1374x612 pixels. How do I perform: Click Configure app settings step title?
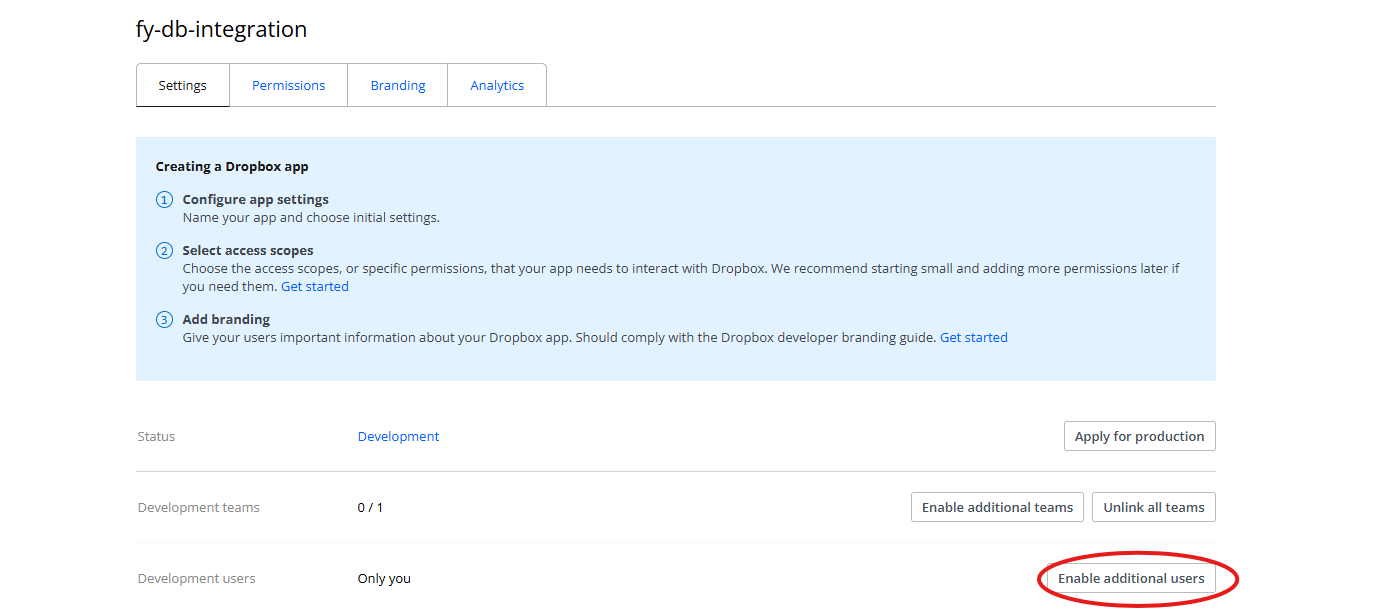click(255, 199)
